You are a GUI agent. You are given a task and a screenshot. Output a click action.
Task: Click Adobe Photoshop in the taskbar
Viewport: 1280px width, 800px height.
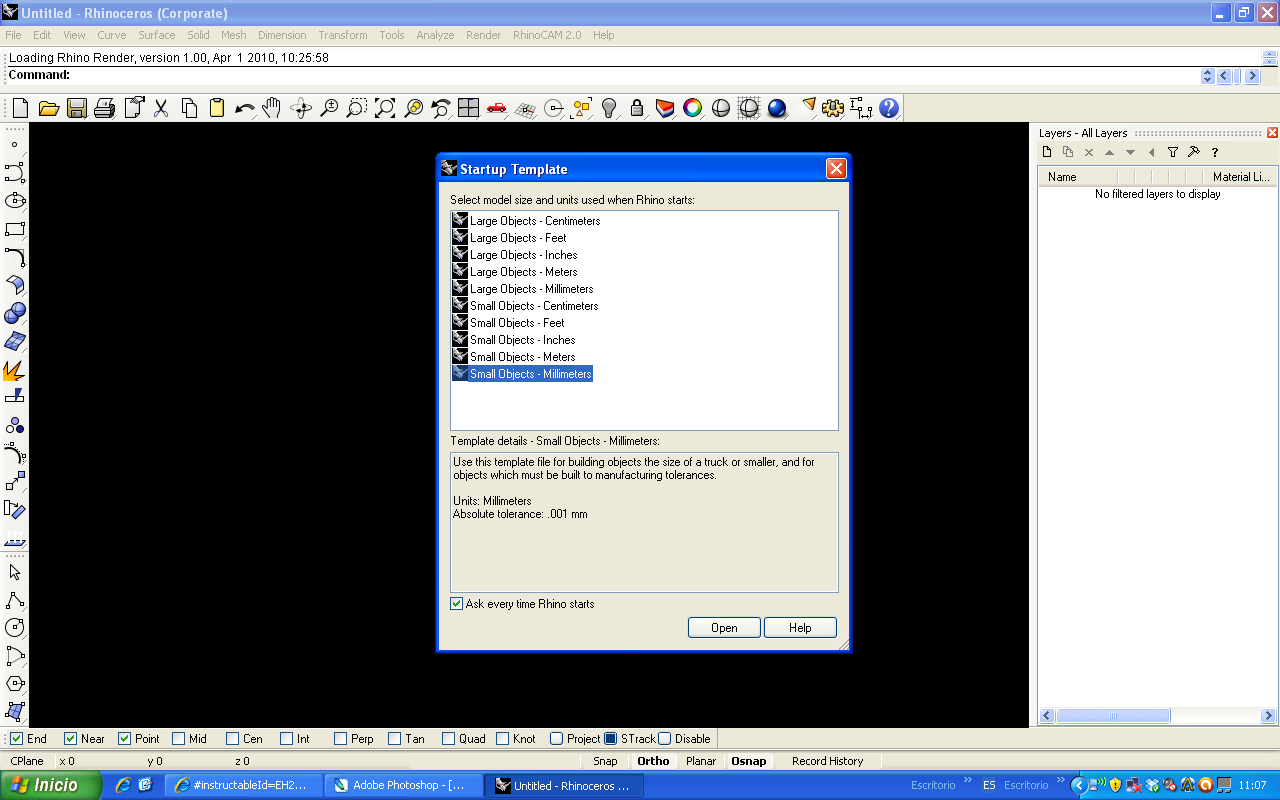404,785
